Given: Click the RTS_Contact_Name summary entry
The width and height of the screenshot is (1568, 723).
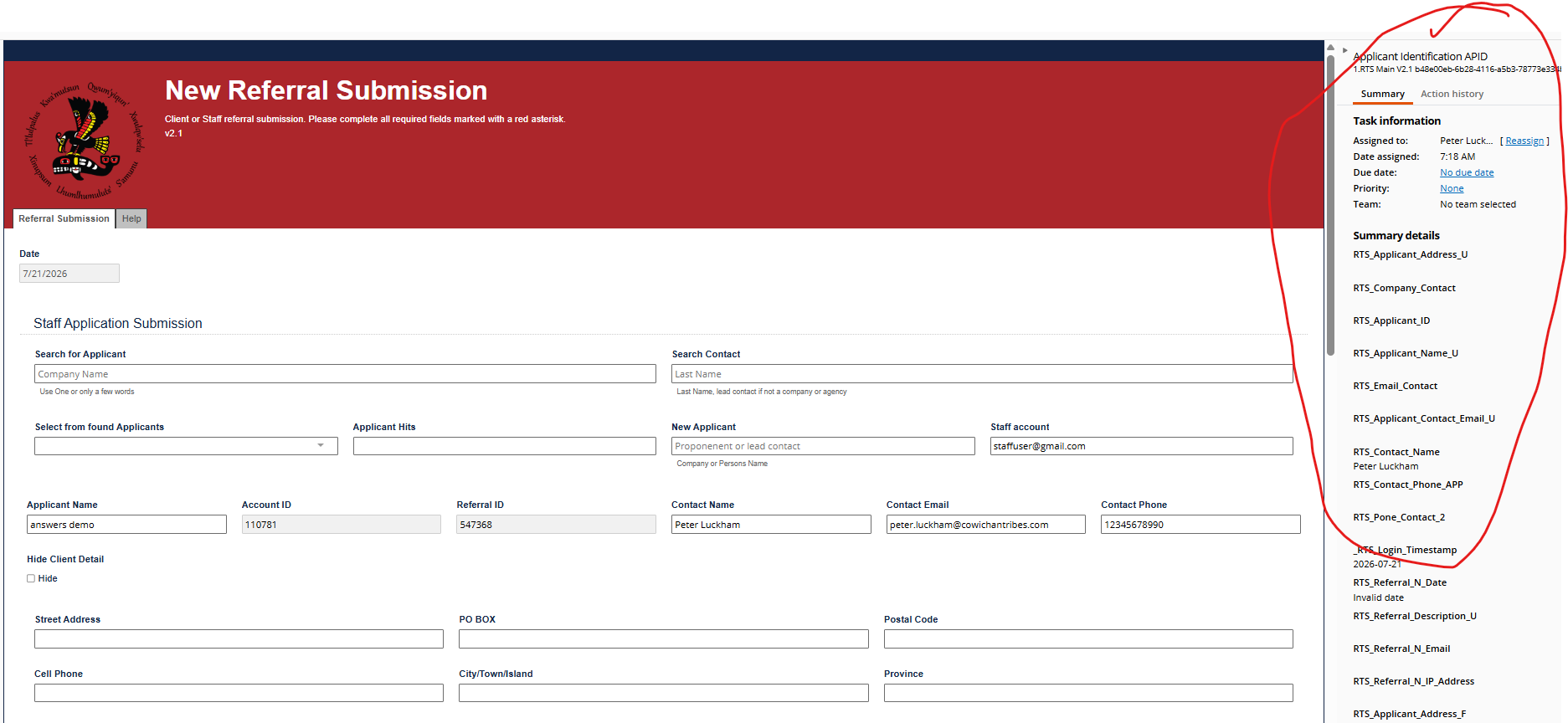Looking at the screenshot, I should (1396, 452).
